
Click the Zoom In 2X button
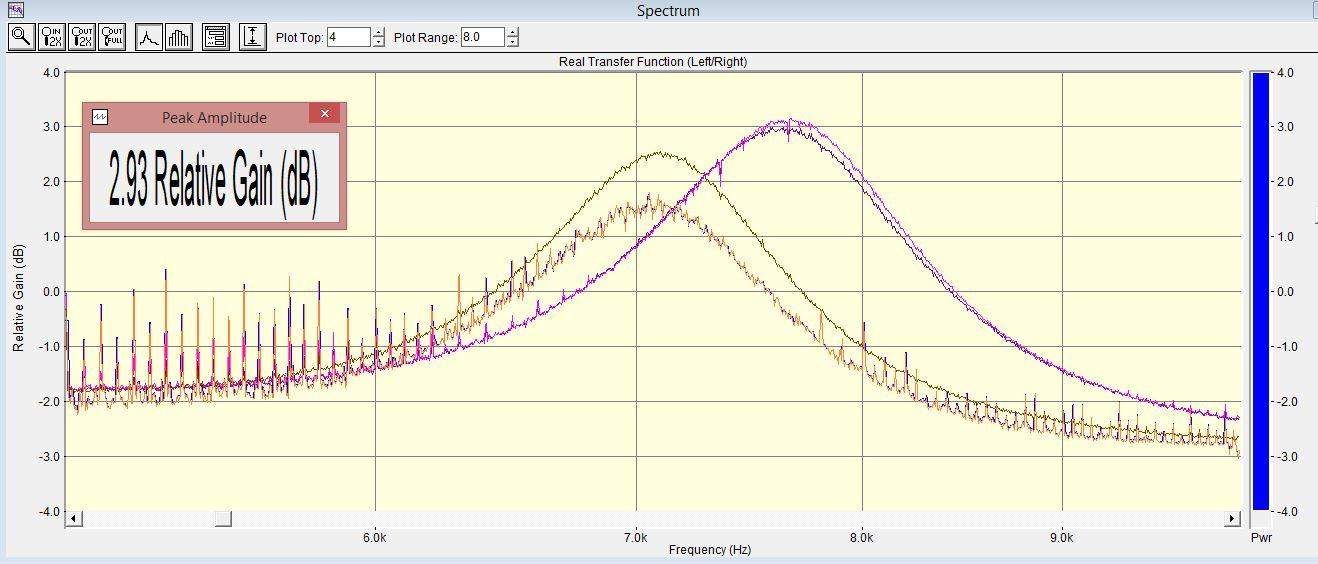pos(52,37)
